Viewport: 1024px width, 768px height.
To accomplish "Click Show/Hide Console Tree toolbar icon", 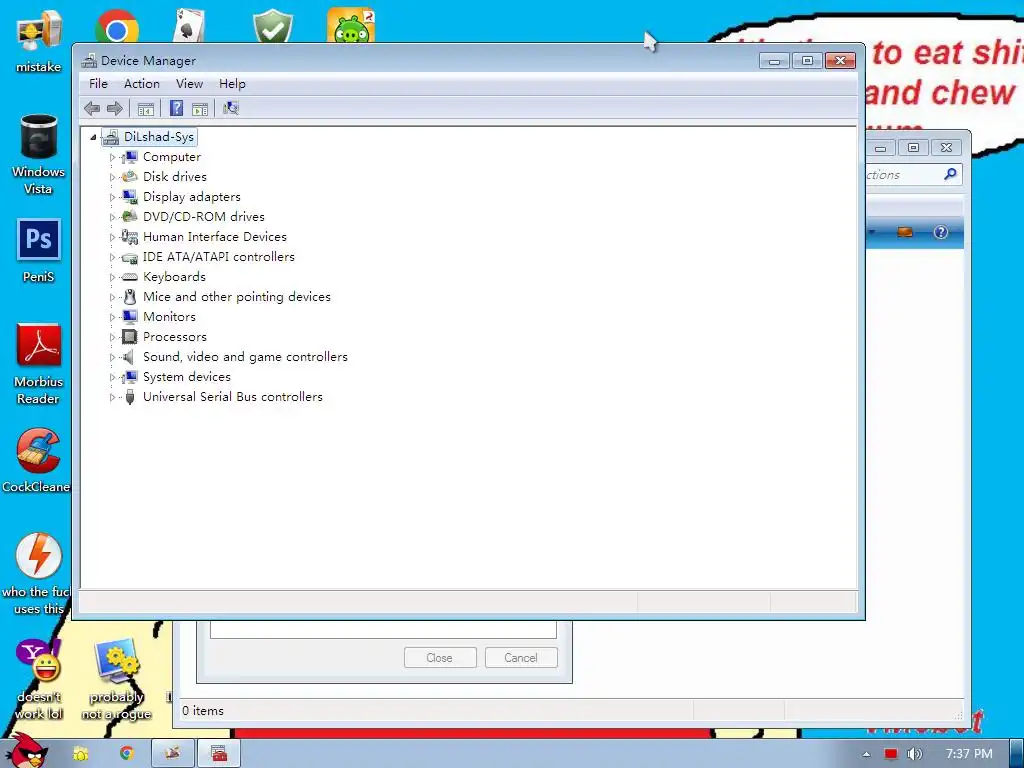I will (x=146, y=108).
